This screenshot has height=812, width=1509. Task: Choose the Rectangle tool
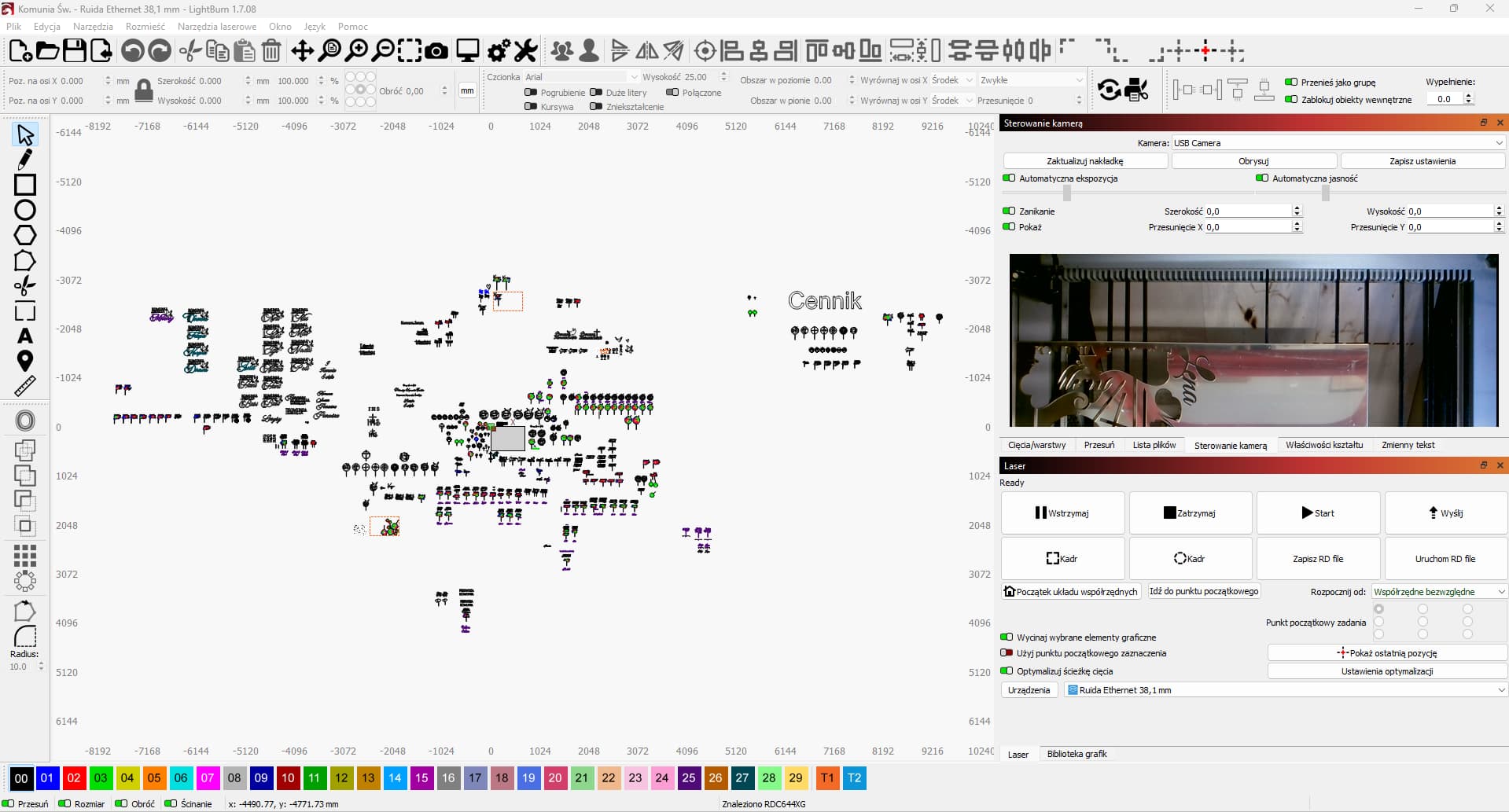pyautogui.click(x=25, y=185)
